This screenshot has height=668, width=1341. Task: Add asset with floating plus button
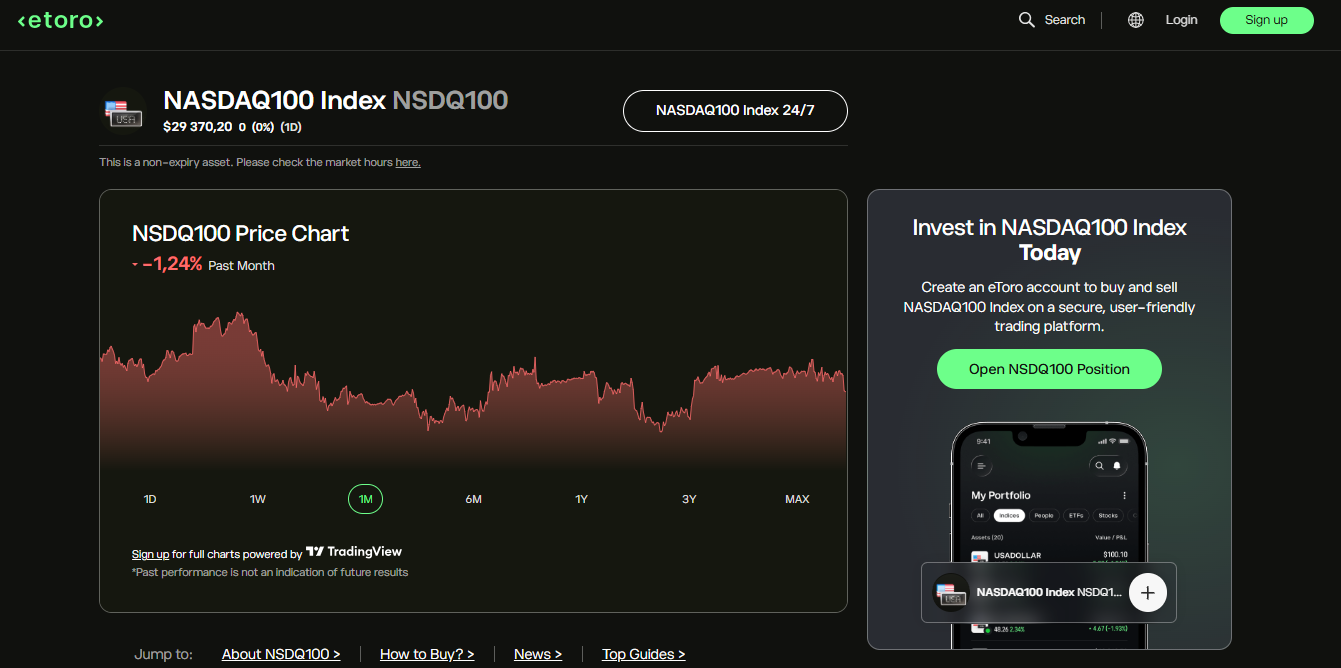1148,593
